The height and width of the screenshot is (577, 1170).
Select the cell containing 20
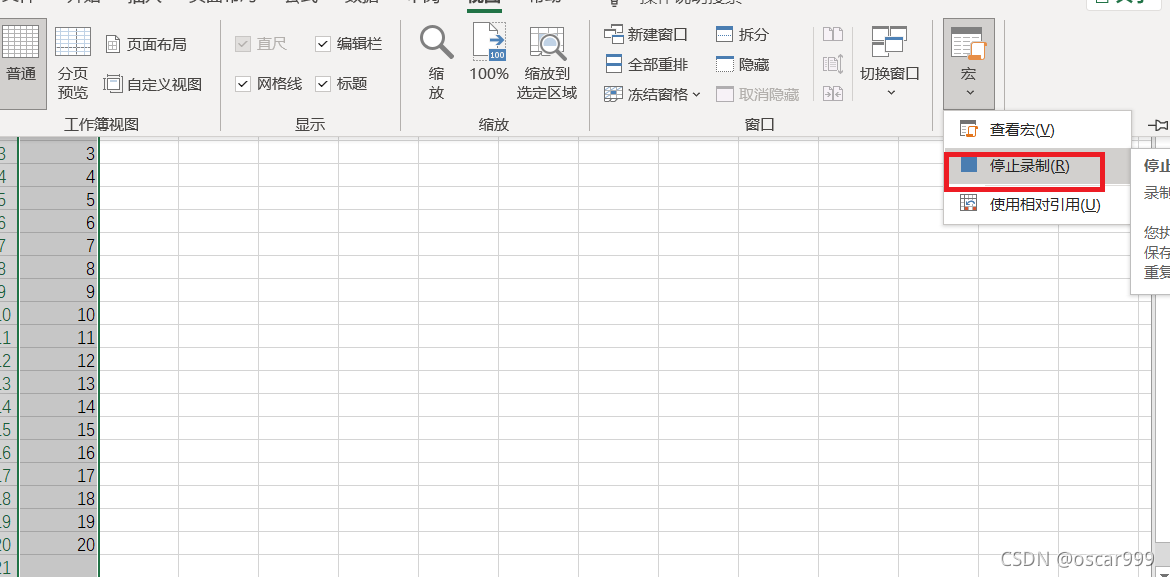(59, 545)
